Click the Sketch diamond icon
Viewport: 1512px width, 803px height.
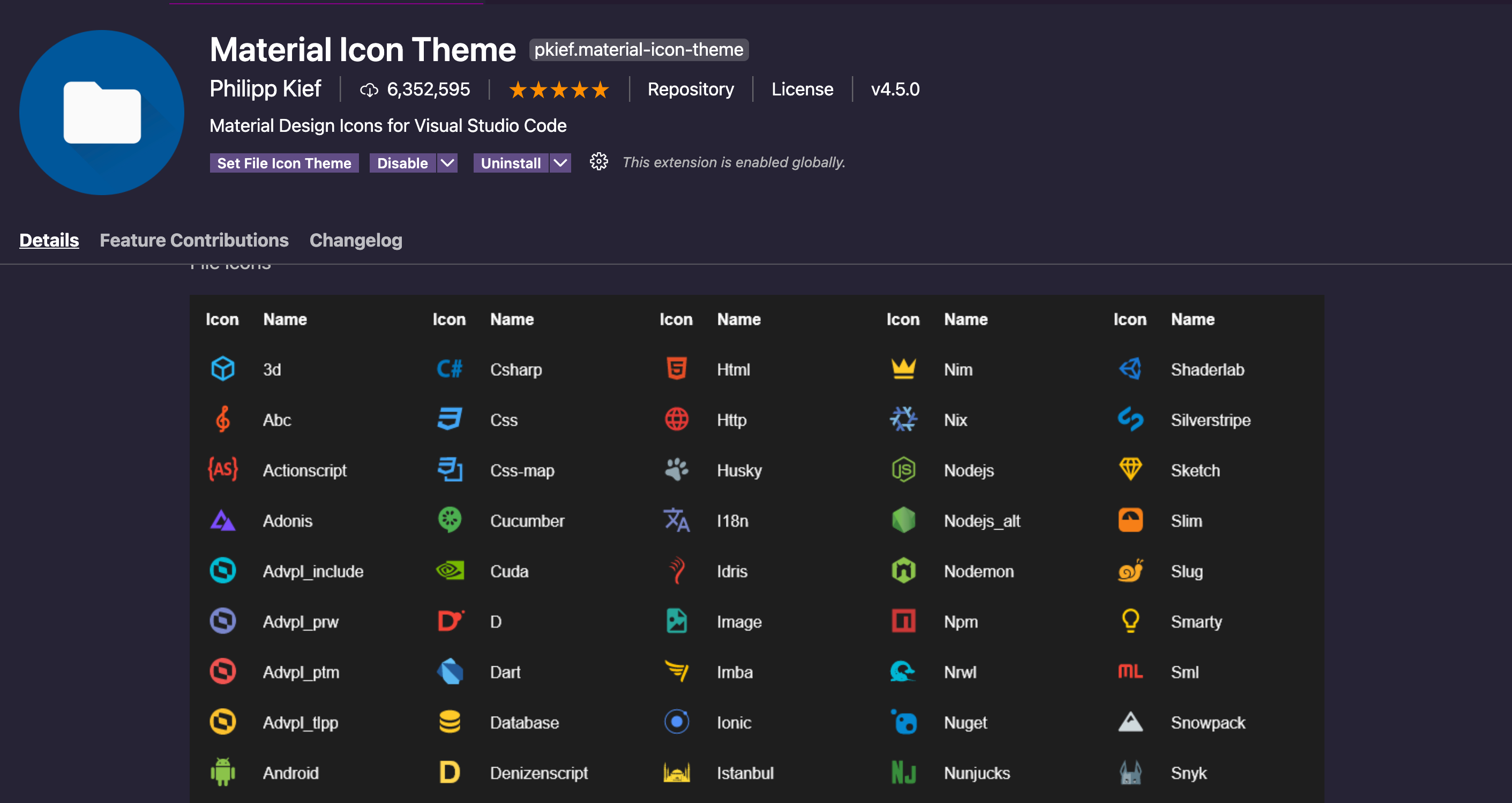coord(1131,470)
